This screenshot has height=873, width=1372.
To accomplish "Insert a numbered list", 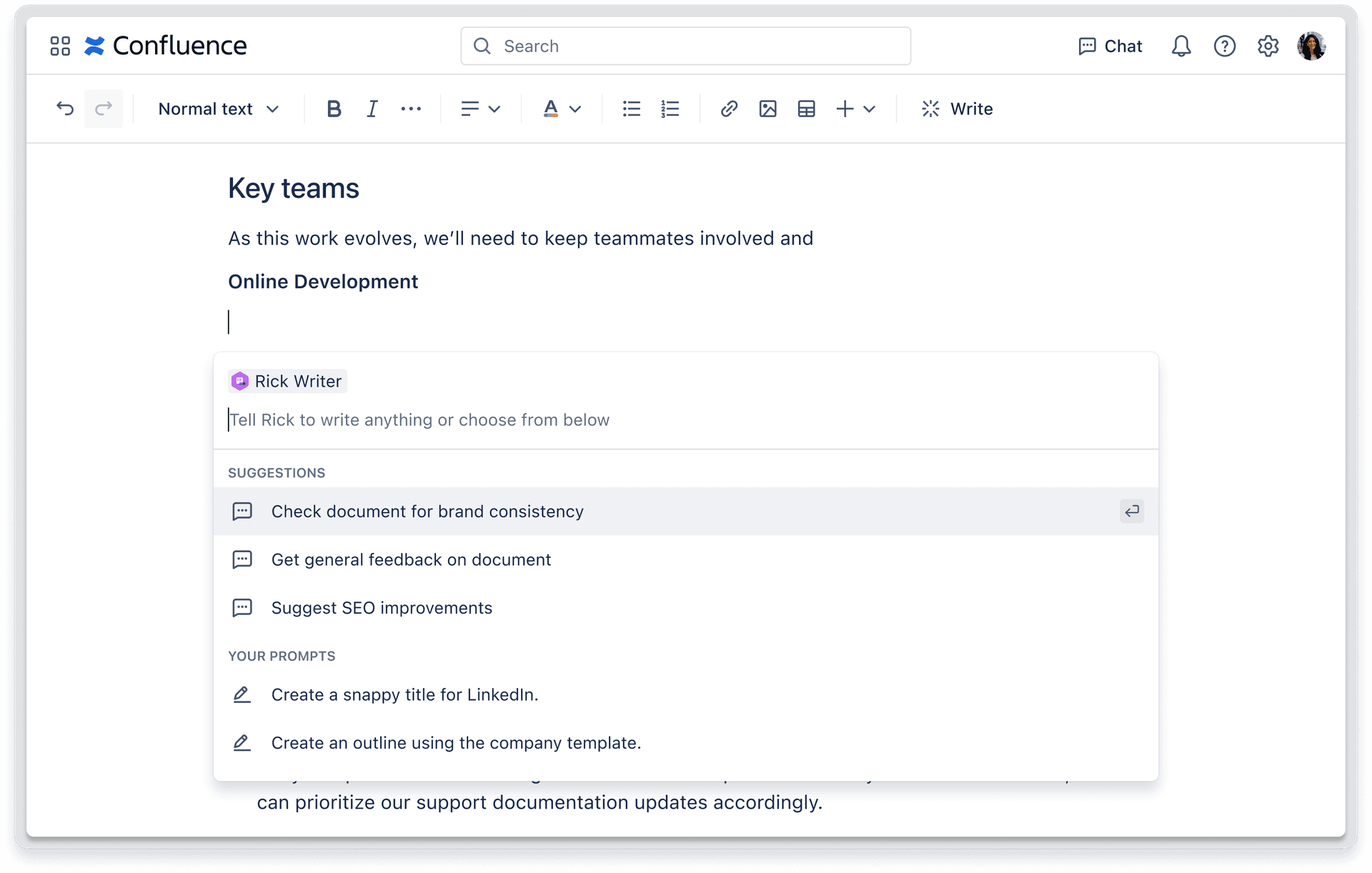I will (x=670, y=109).
